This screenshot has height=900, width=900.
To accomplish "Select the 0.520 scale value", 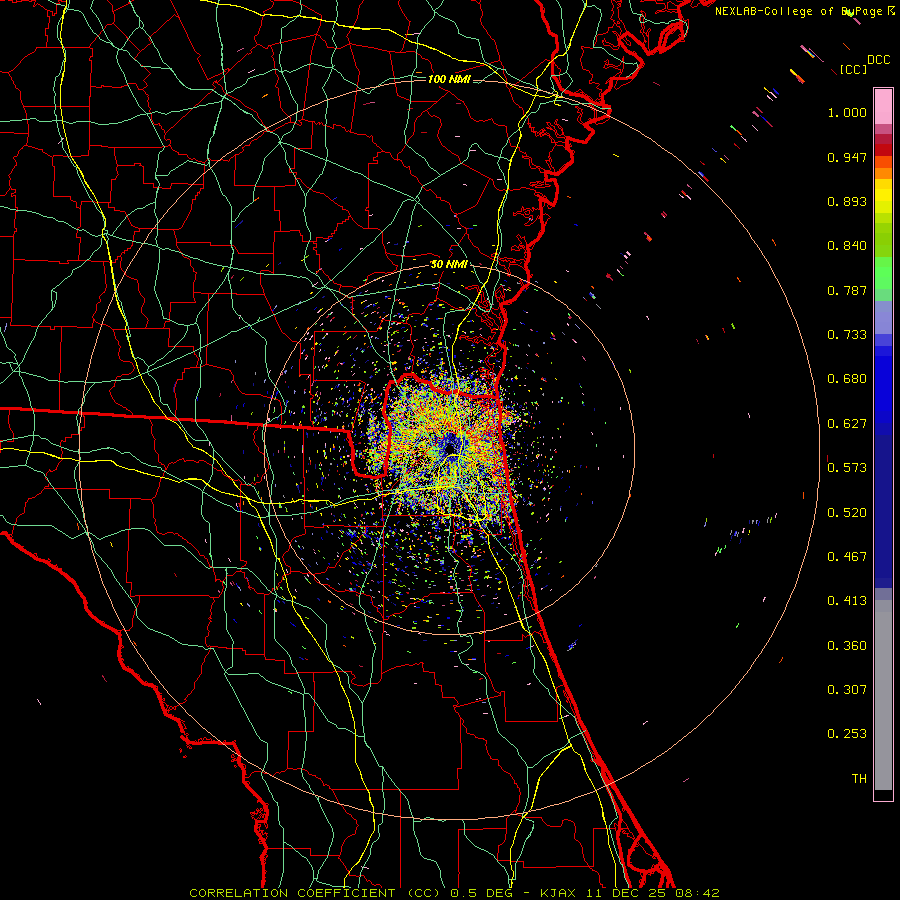I will (x=847, y=513).
